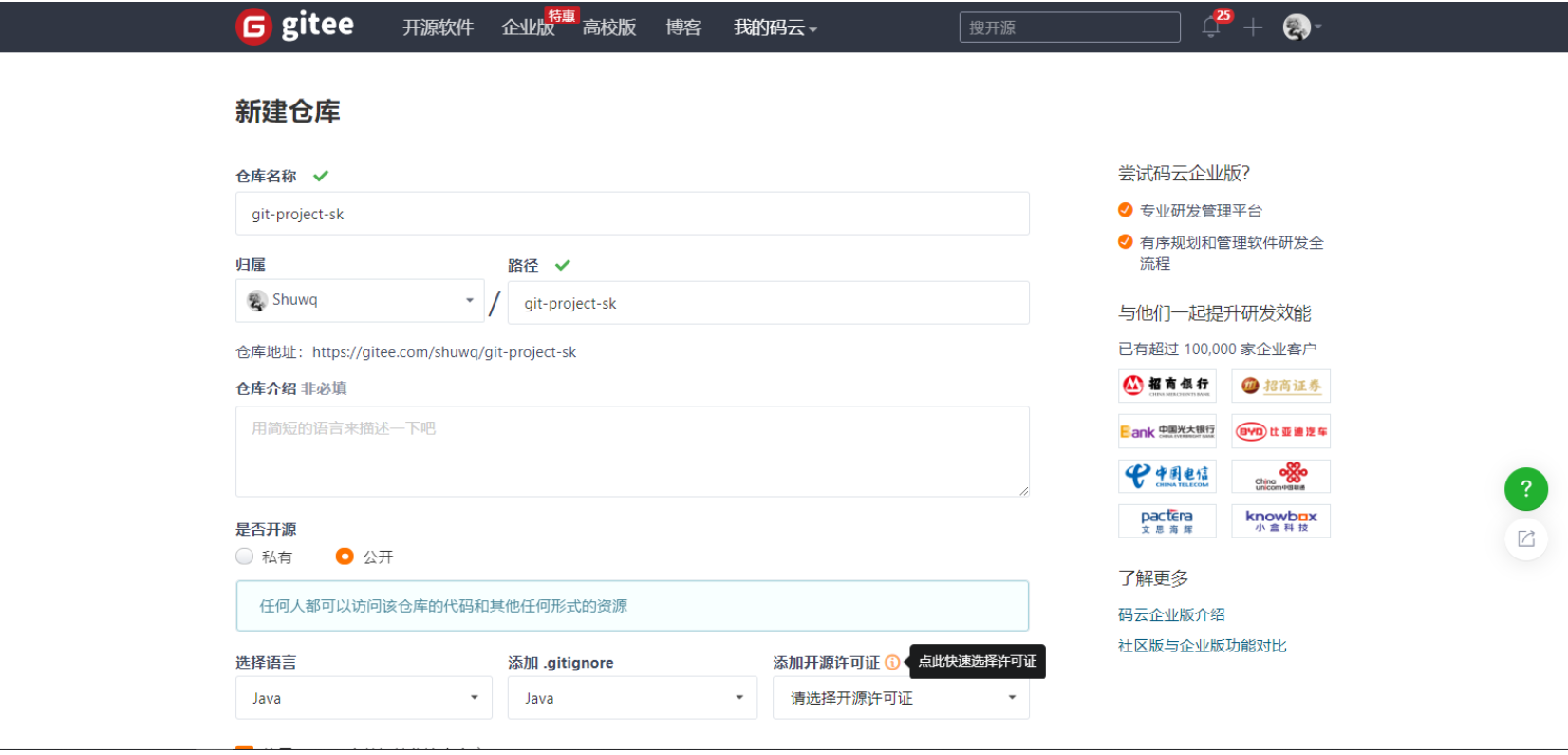Viewport: 1568px width, 755px height.
Task: Click the license info icon
Action: (x=892, y=663)
